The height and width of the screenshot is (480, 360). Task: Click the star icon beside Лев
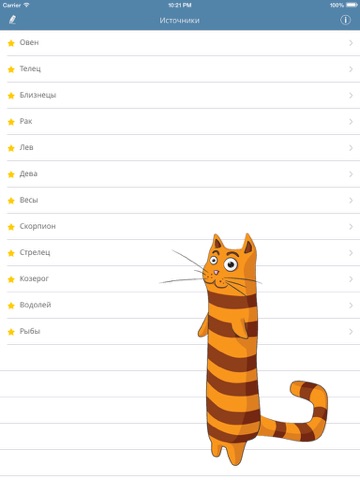coord(11,148)
